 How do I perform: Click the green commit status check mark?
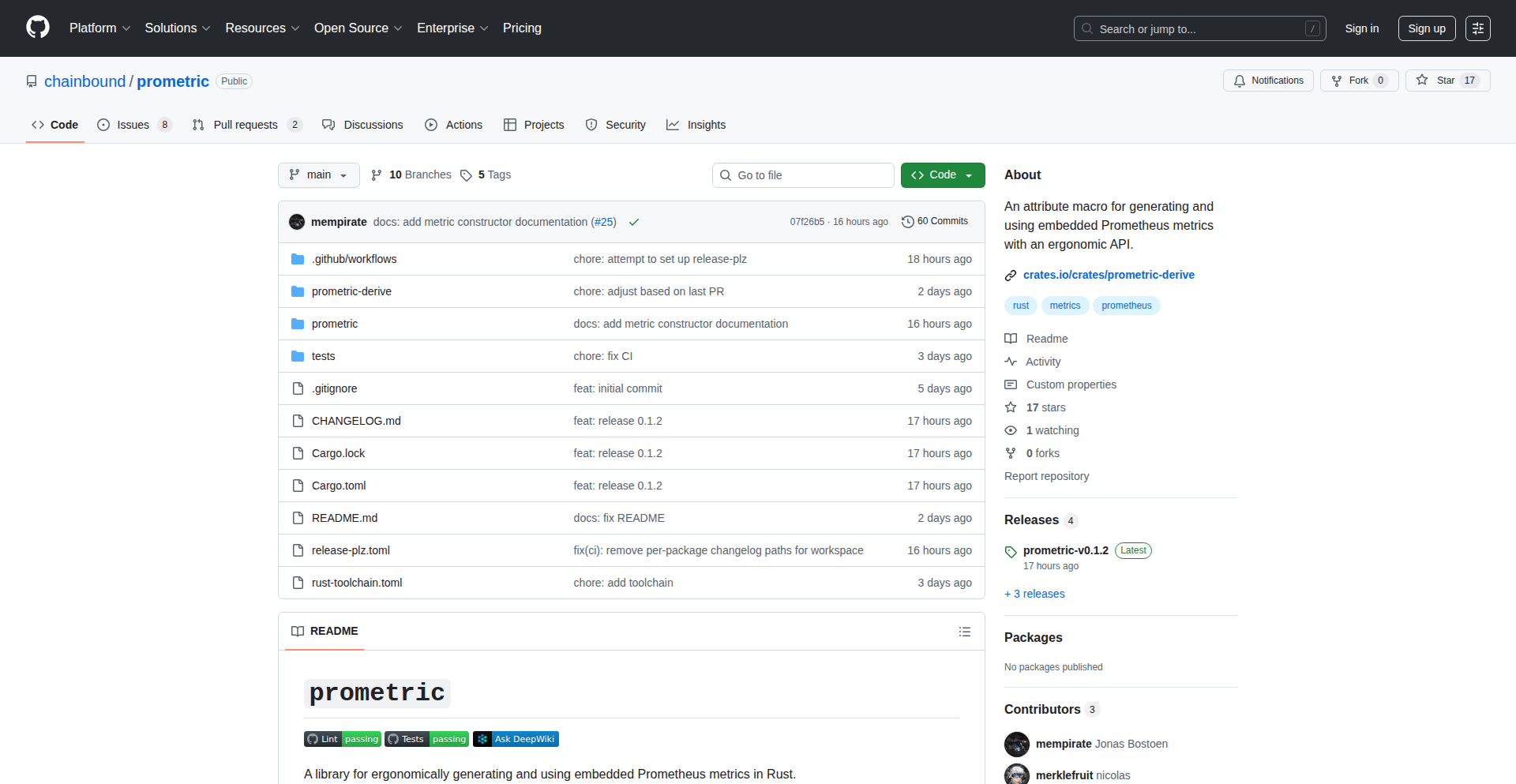tap(634, 222)
